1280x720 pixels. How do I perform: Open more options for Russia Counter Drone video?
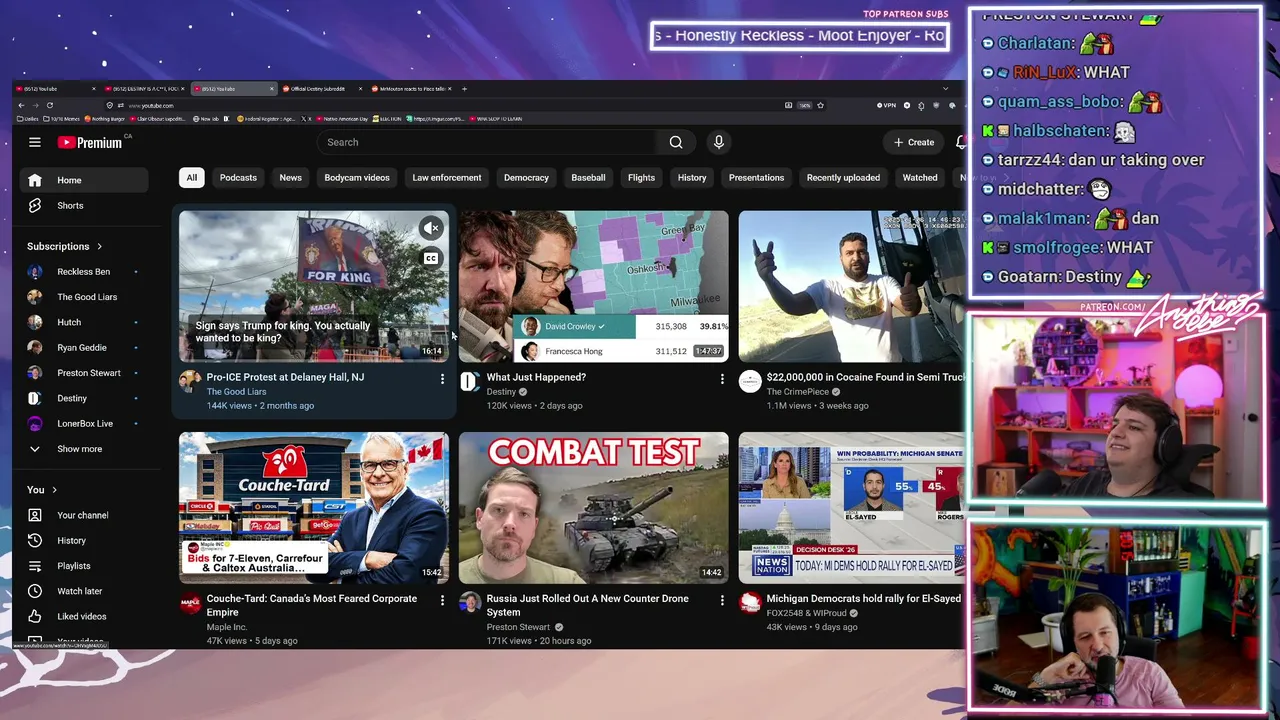(x=722, y=600)
